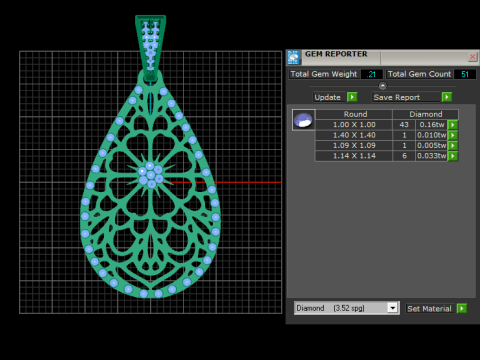Select the 1.14 X 1.14 size cell
The image size is (480, 360).
354,156
